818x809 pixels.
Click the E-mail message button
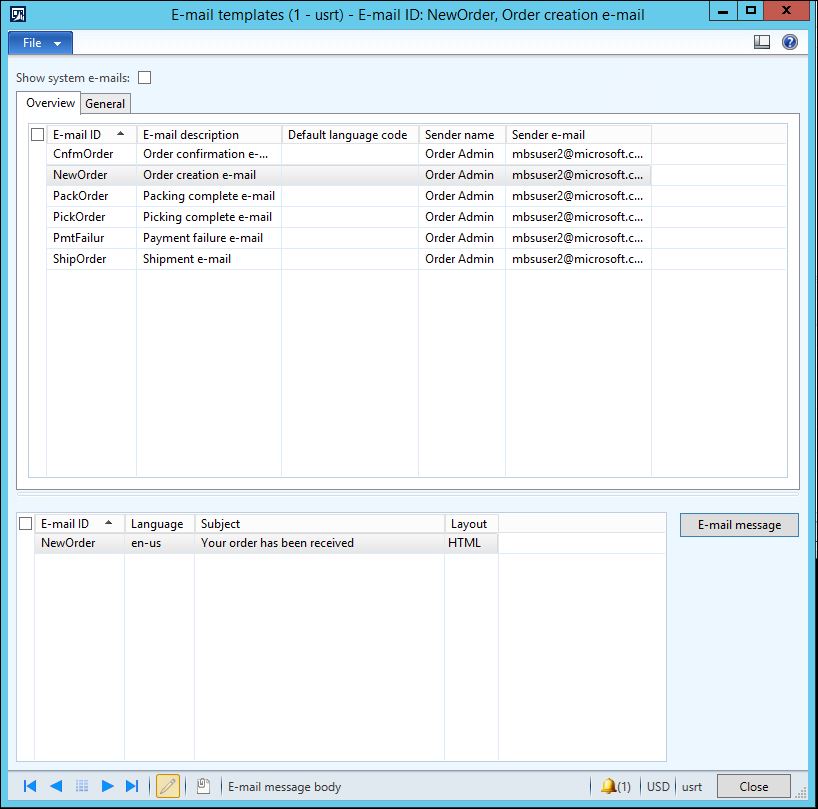(738, 525)
